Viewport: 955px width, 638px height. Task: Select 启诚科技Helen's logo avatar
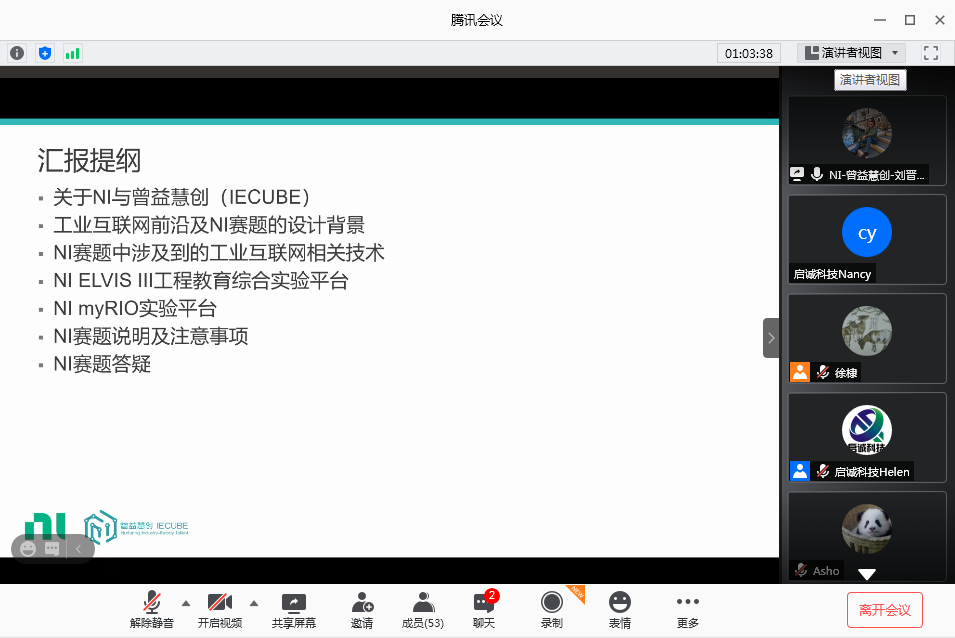[x=867, y=430]
